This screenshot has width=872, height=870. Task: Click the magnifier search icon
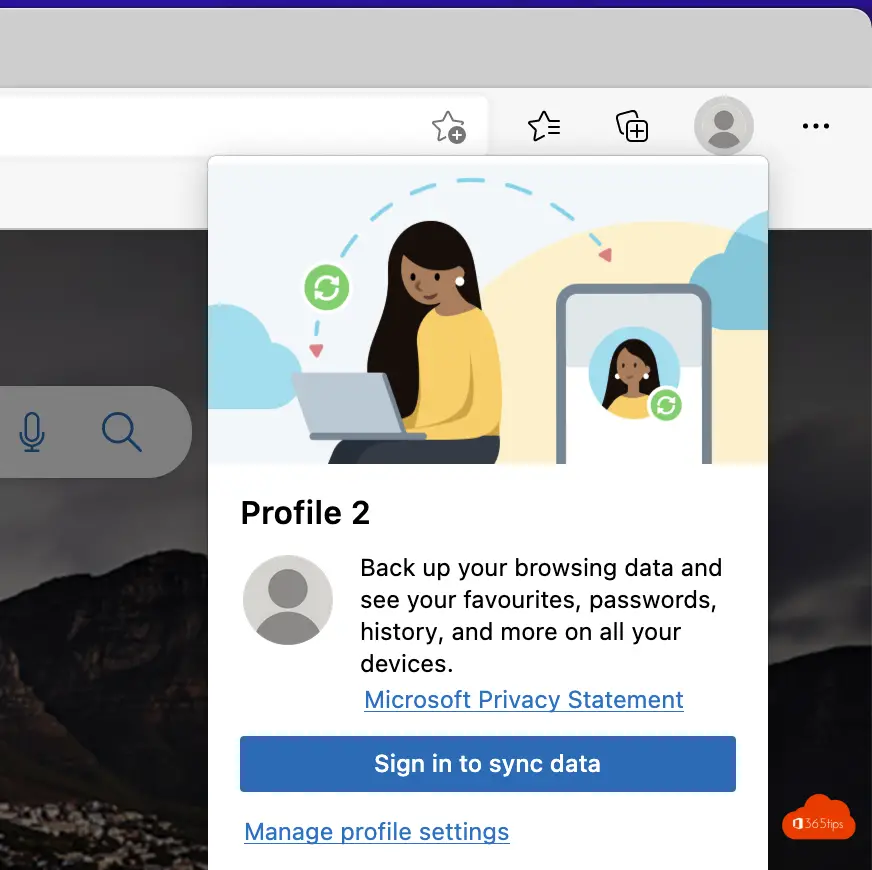coord(122,432)
